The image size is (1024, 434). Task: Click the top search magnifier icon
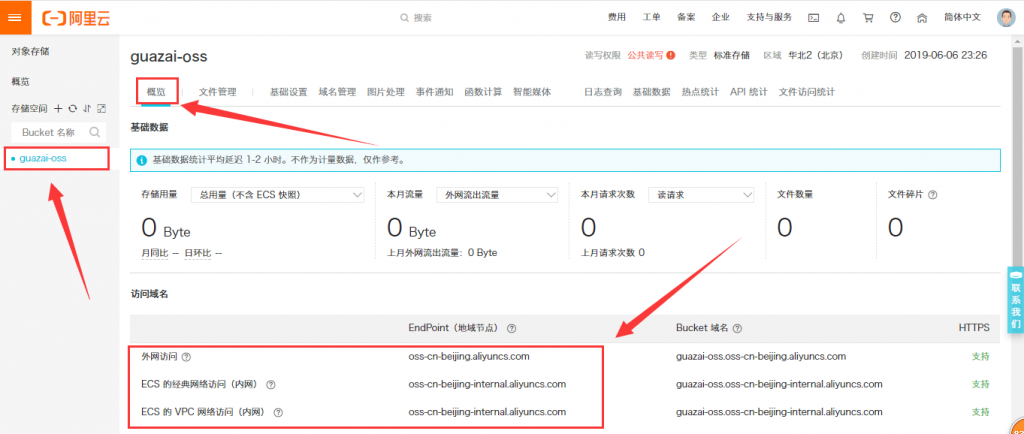pos(405,18)
